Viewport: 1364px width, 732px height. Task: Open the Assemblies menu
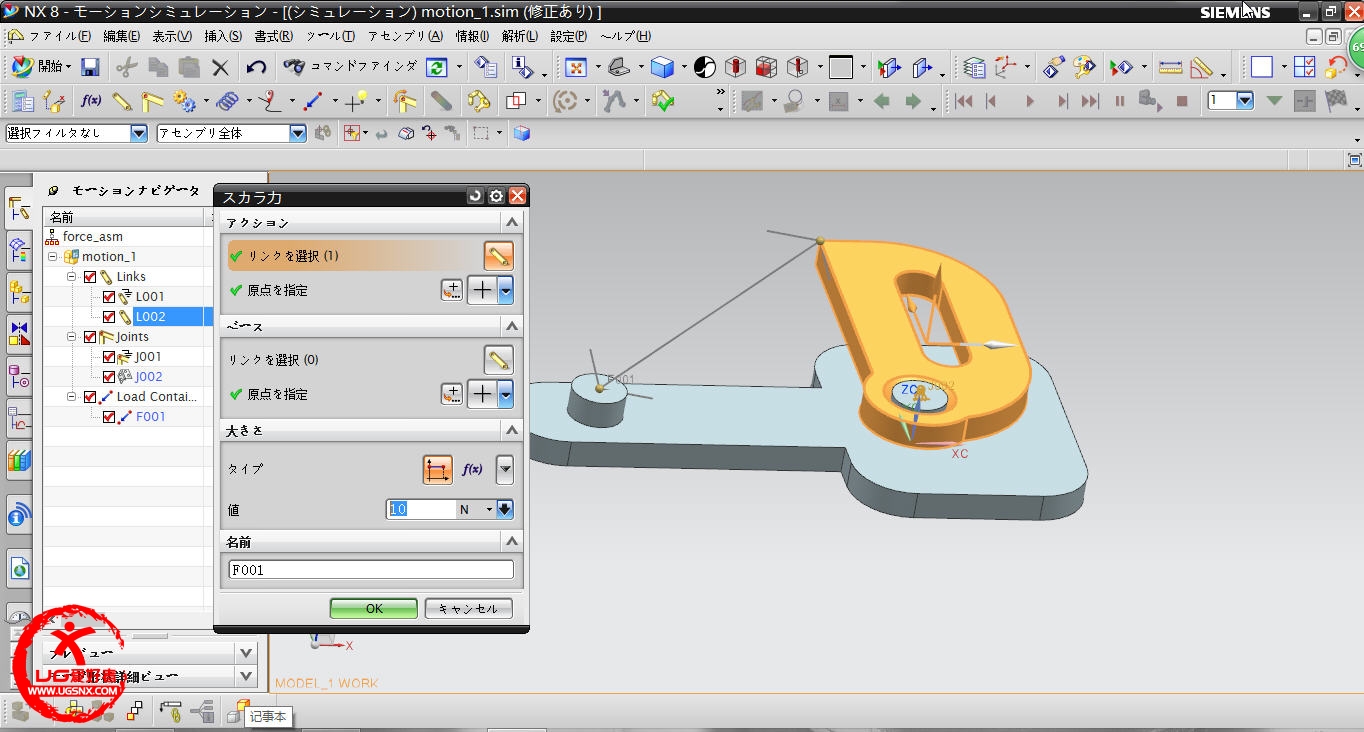click(x=405, y=36)
